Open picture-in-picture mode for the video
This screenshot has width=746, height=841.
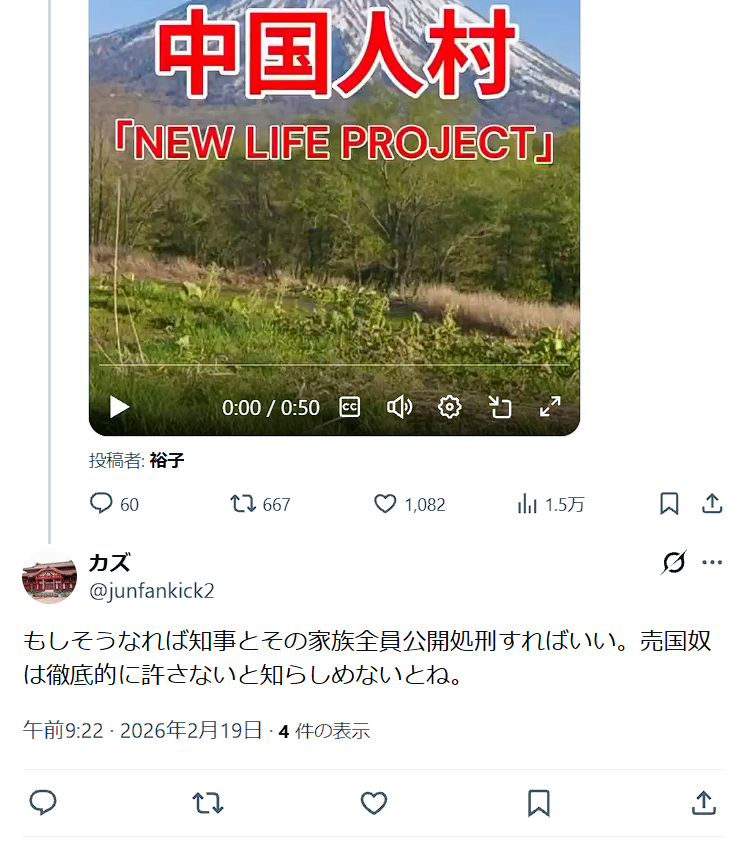pyautogui.click(x=500, y=407)
